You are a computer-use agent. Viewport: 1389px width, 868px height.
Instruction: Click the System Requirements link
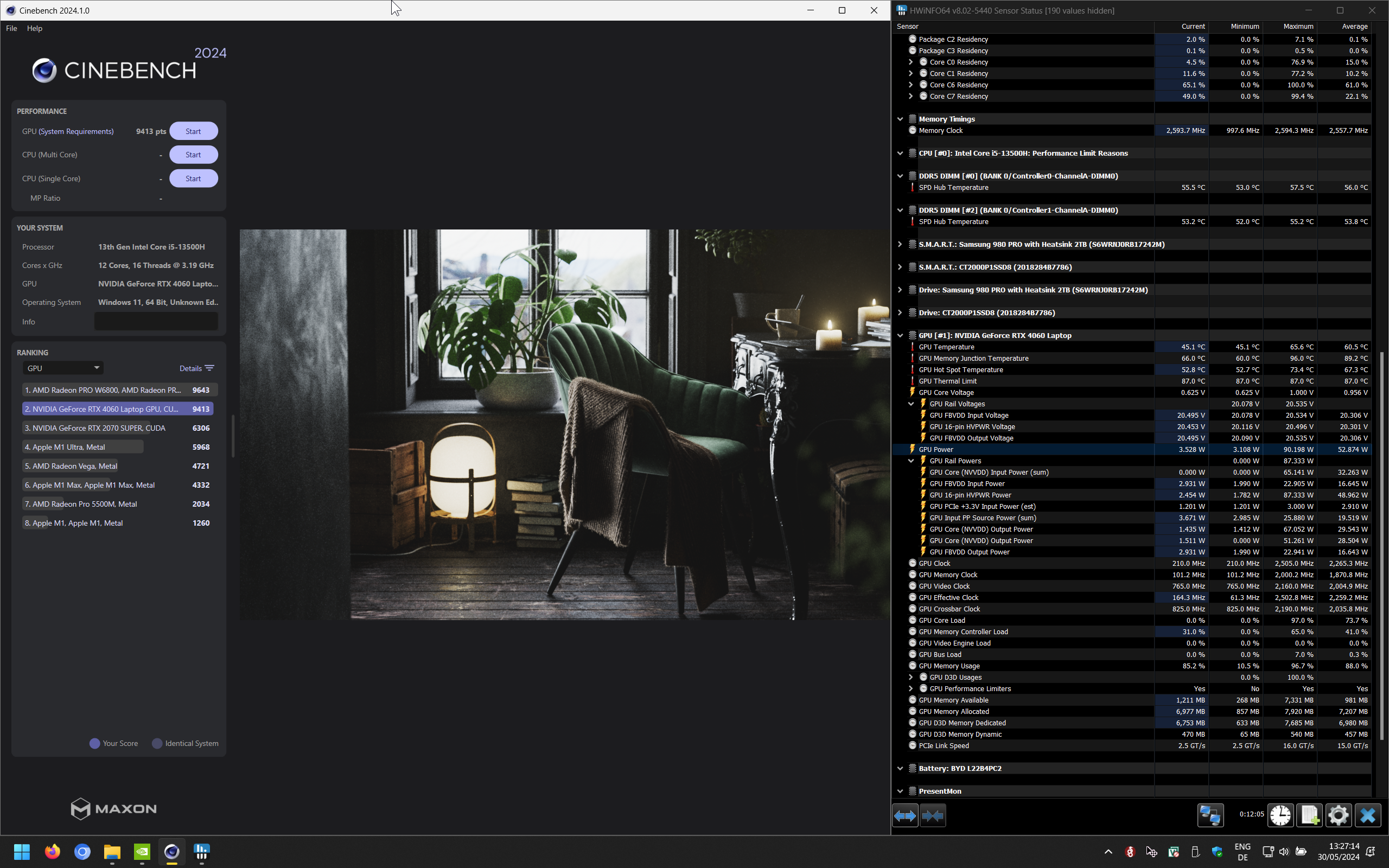pos(76,131)
